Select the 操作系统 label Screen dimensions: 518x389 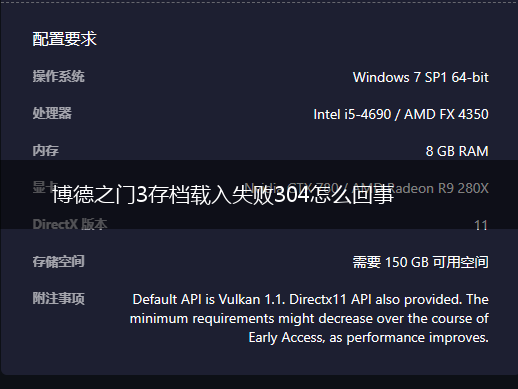pyautogui.click(x=58, y=77)
